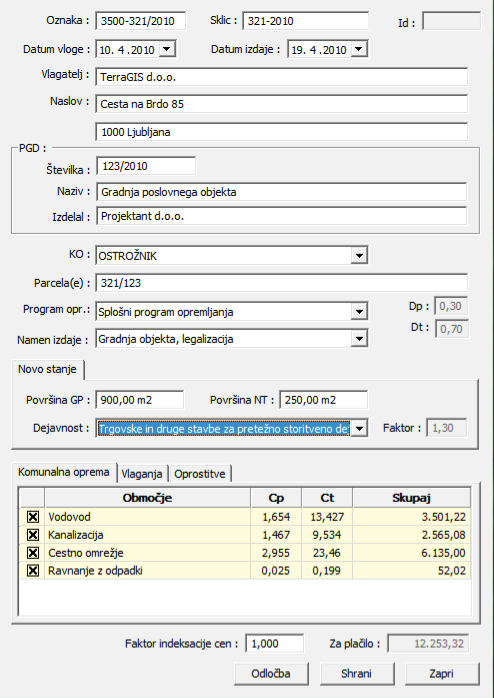This screenshot has height=698, width=494.
Task: Click the 1000 Ljubljana address field
Action: pos(282,132)
